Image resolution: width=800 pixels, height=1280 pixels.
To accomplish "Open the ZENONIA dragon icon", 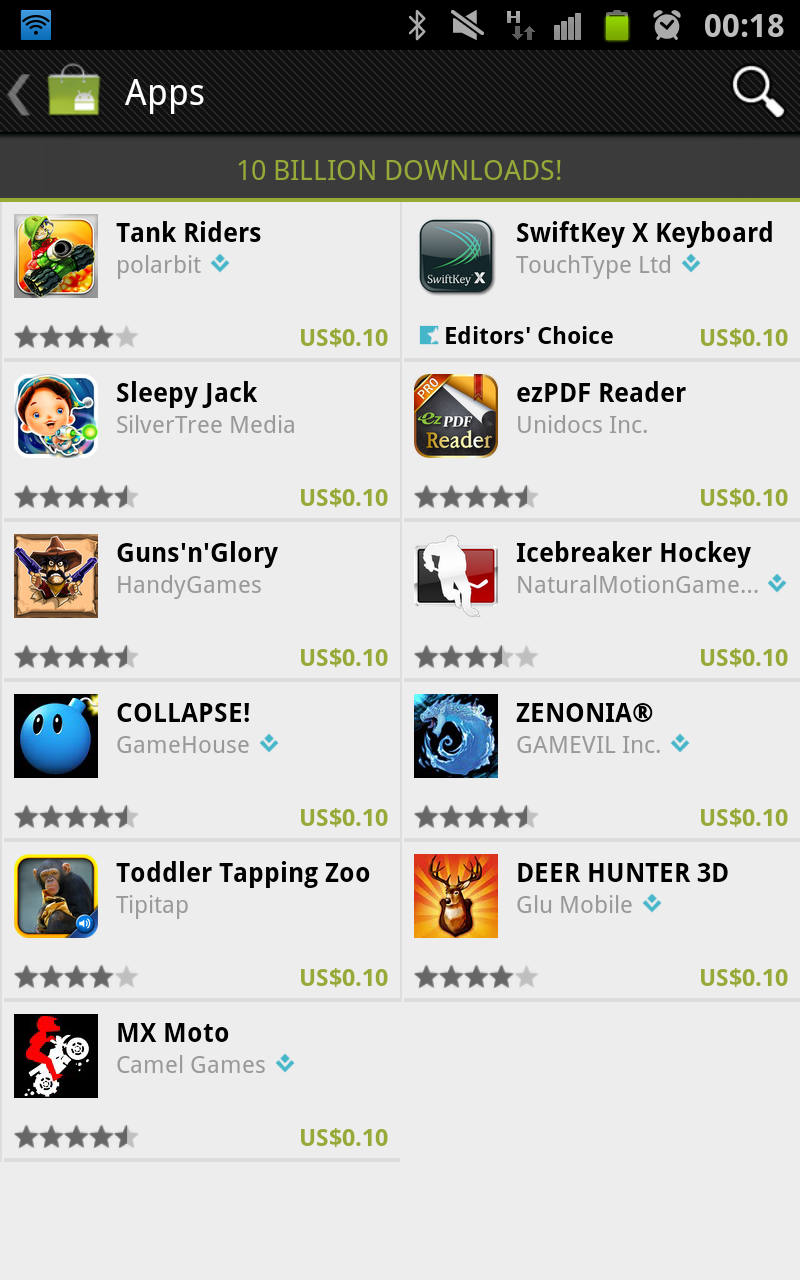I will coord(456,736).
